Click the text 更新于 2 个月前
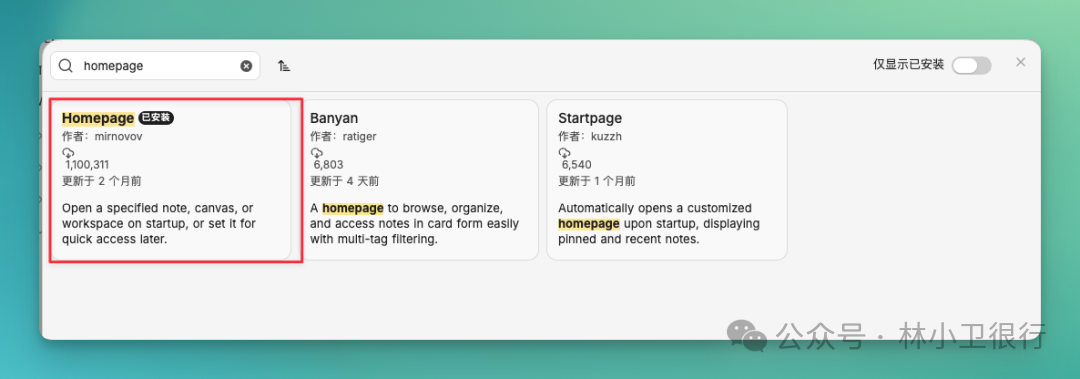This screenshot has width=1080, height=379. [x=102, y=181]
